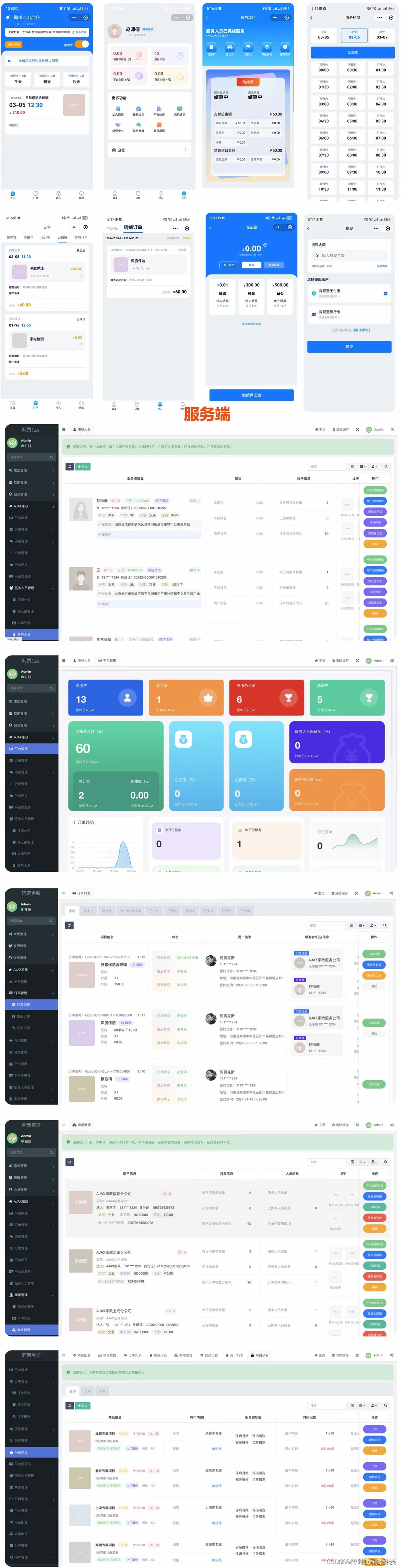Select 订单列表 item in order page sidebar
Image resolution: width=401 pixels, height=1568 pixels.
tap(32, 1004)
